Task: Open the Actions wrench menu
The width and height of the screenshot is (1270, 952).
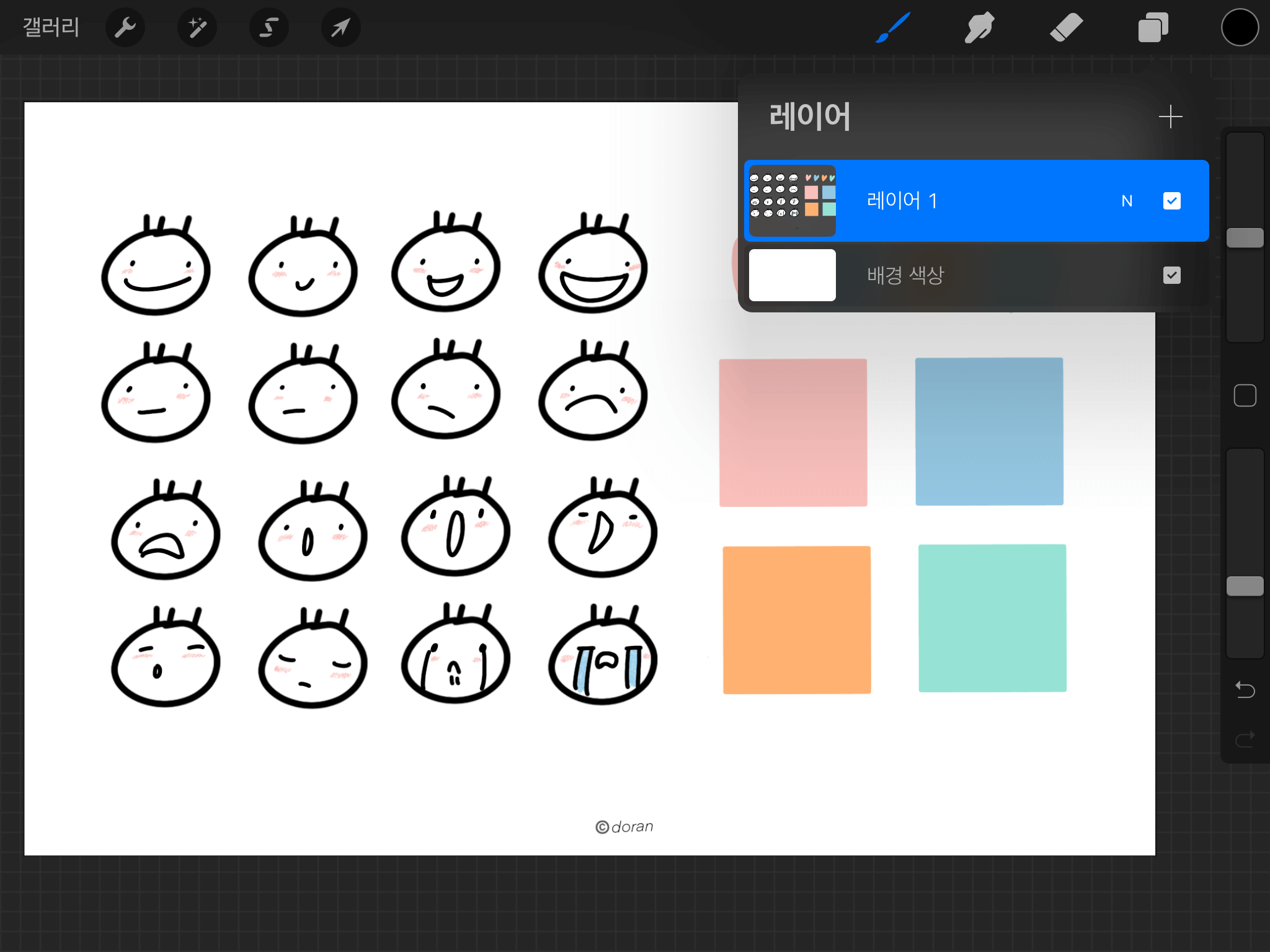Action: tap(125, 27)
